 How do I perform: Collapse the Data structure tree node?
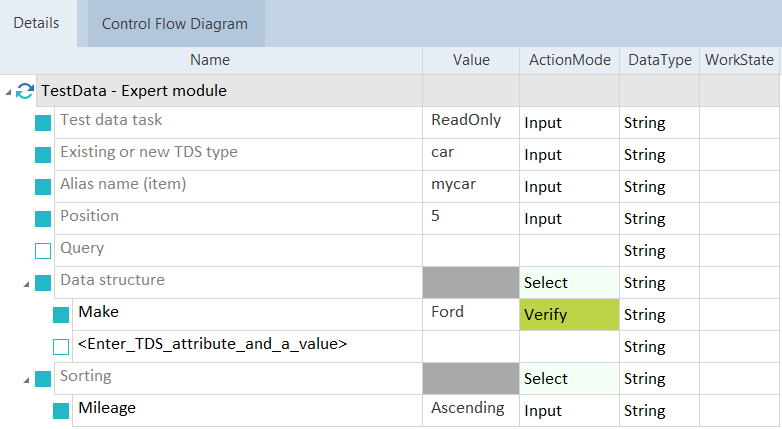(x=26, y=284)
